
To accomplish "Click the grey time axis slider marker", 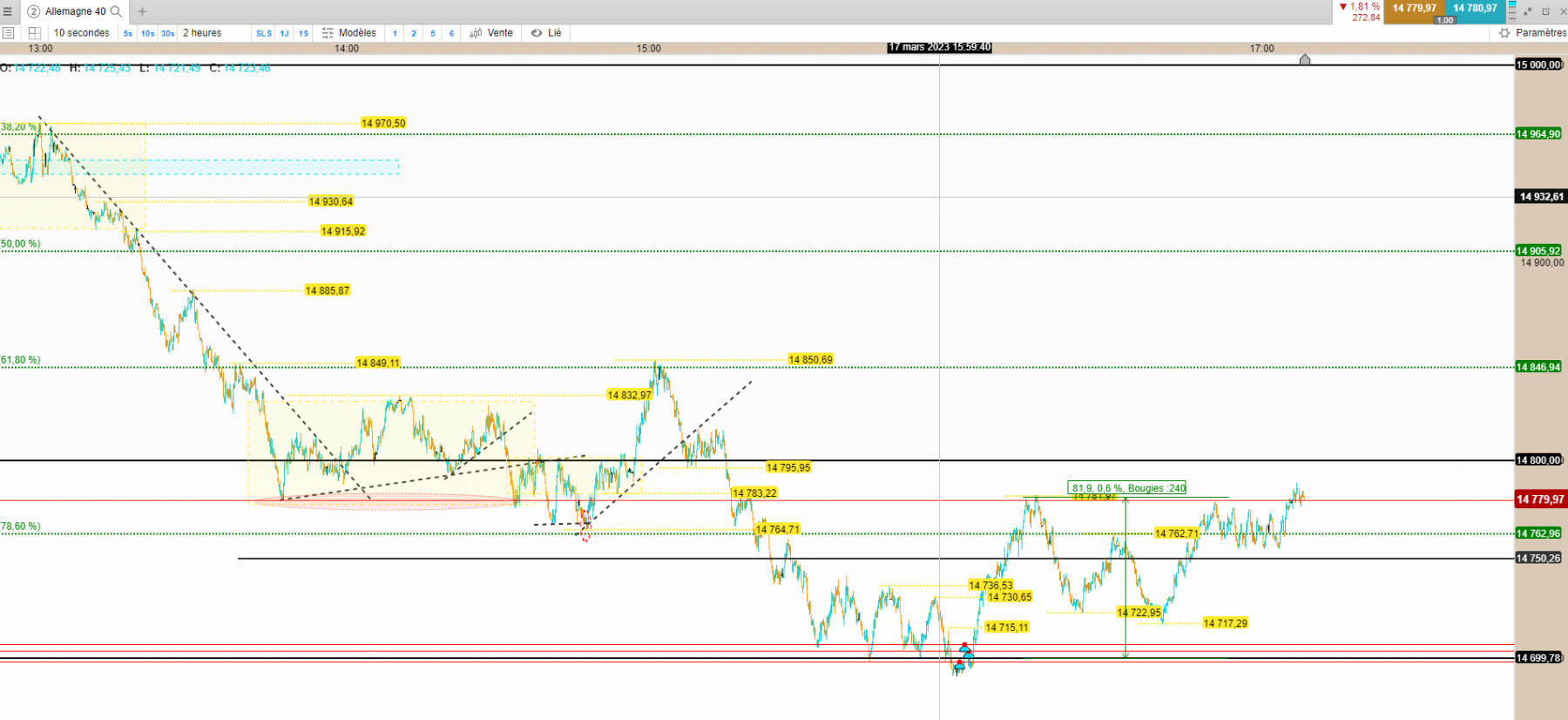I will point(1305,59).
